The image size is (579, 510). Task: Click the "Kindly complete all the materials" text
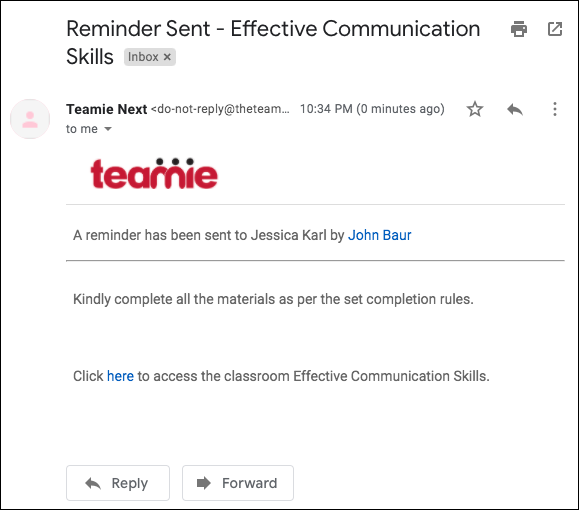(273, 299)
